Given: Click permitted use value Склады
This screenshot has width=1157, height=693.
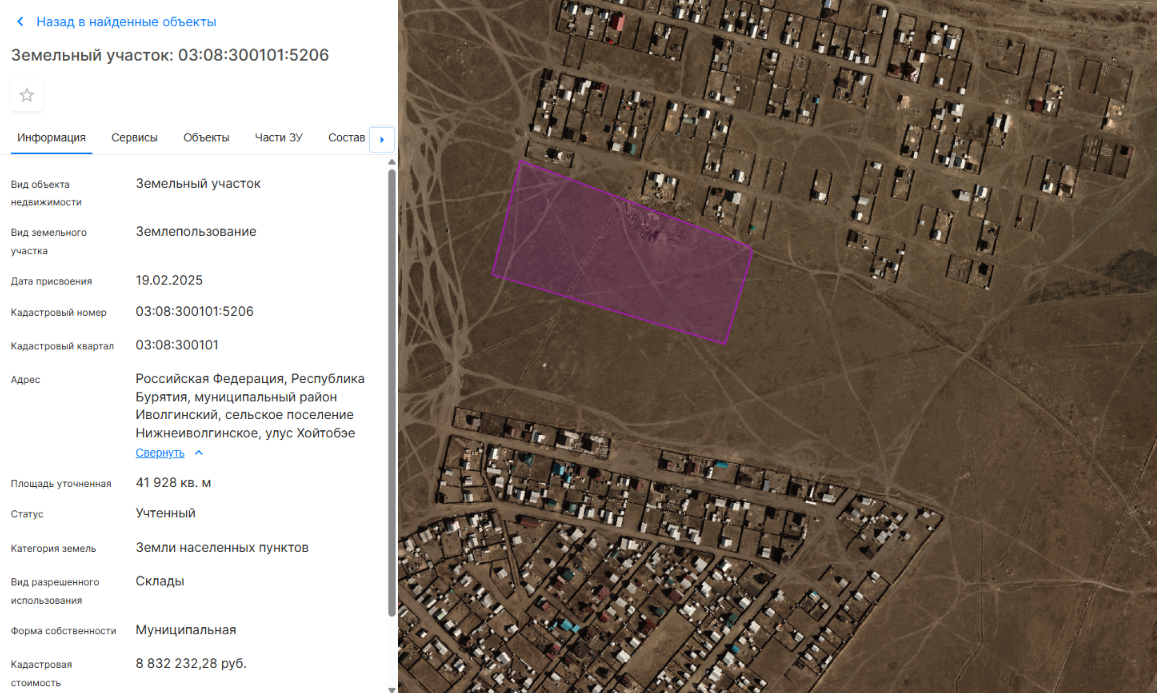Looking at the screenshot, I should point(160,582).
